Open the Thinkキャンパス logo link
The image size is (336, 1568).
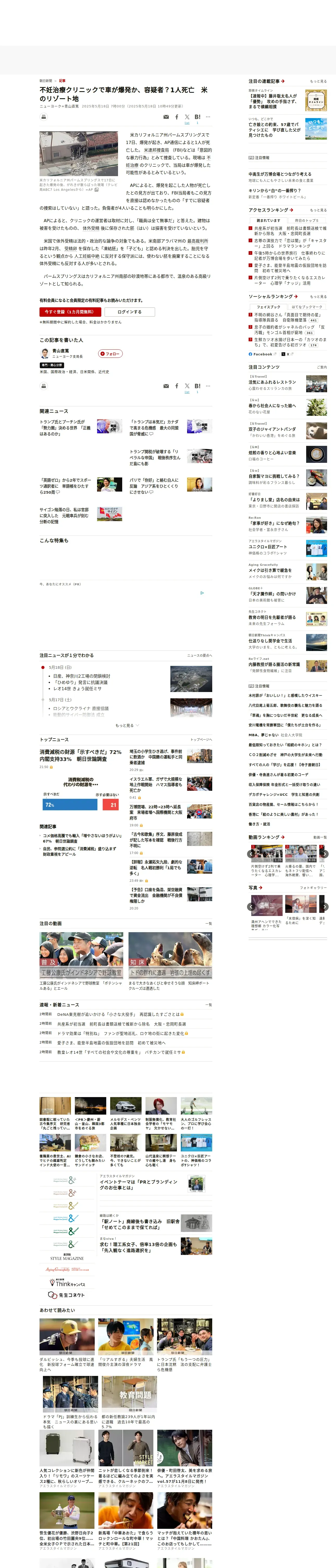(67, 1283)
